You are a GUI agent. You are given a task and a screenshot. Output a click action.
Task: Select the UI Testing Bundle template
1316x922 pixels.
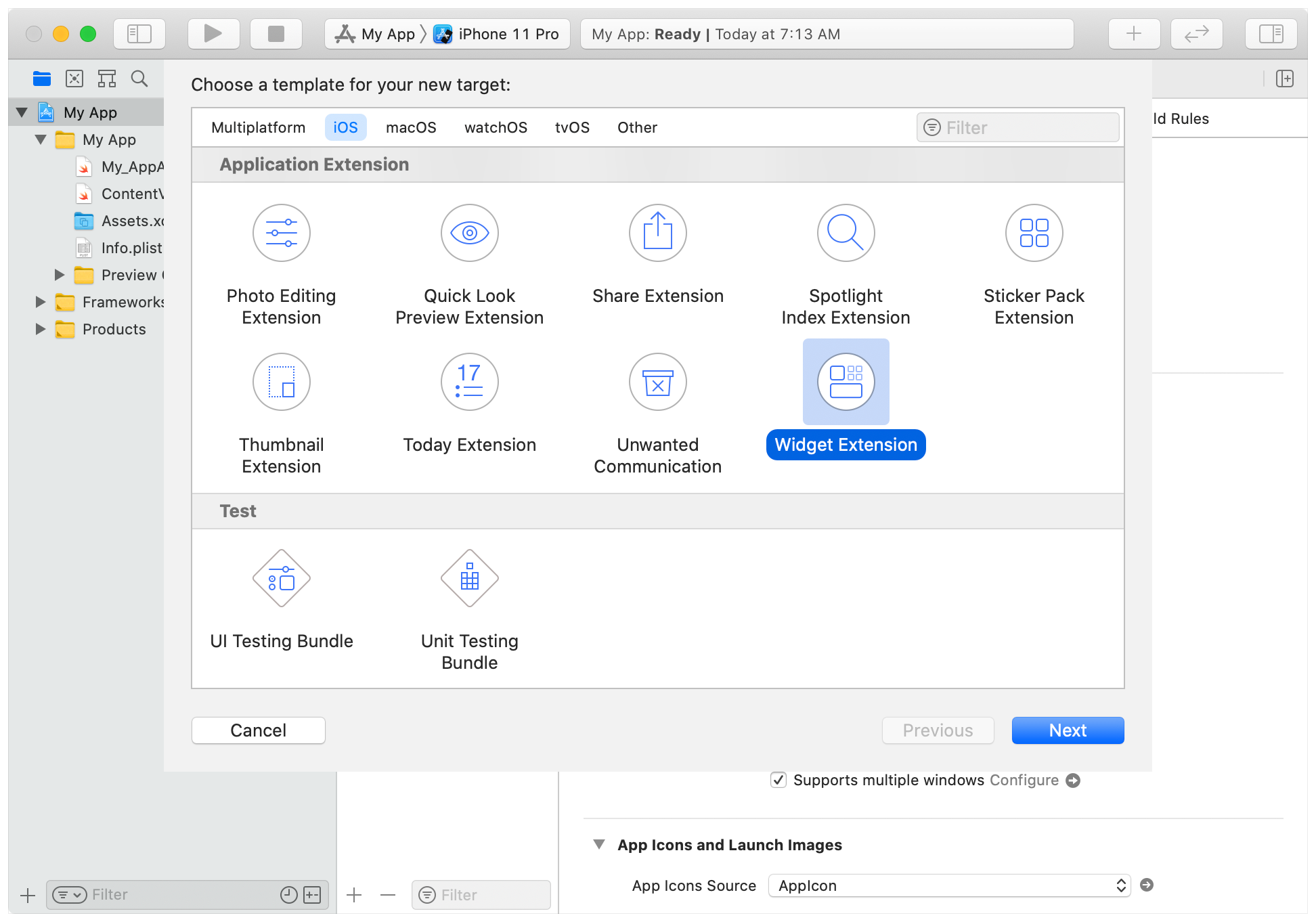tap(281, 599)
